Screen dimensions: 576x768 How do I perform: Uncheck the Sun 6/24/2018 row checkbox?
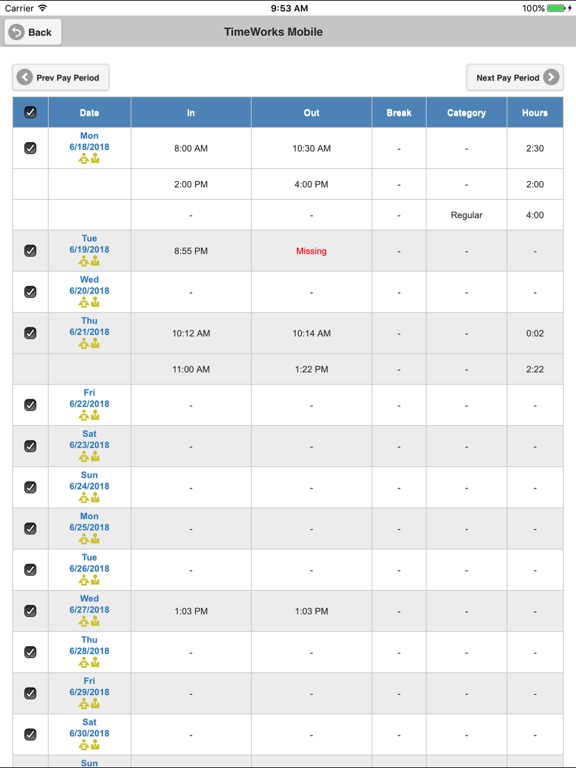tap(30, 487)
